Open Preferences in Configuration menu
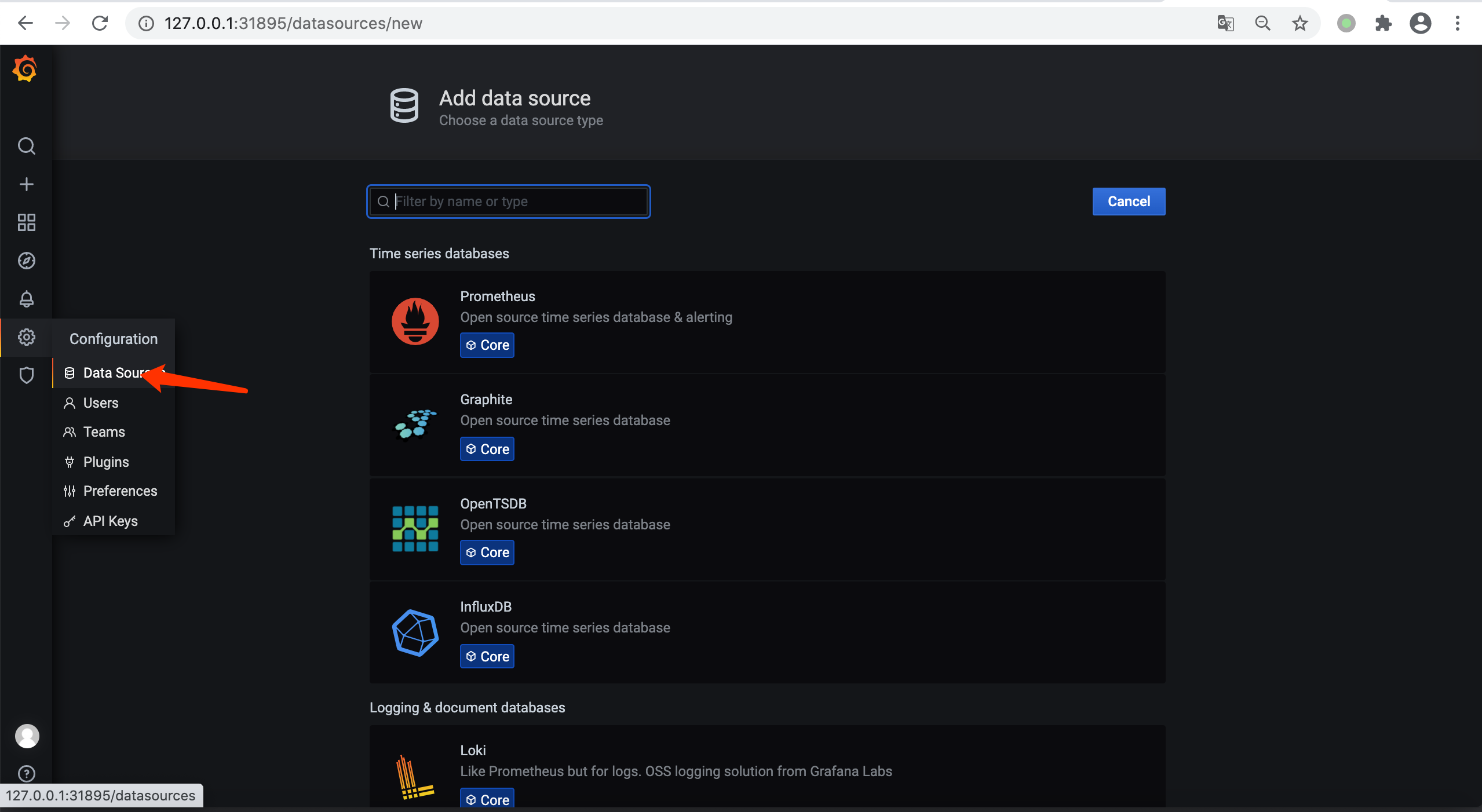 coord(114,491)
